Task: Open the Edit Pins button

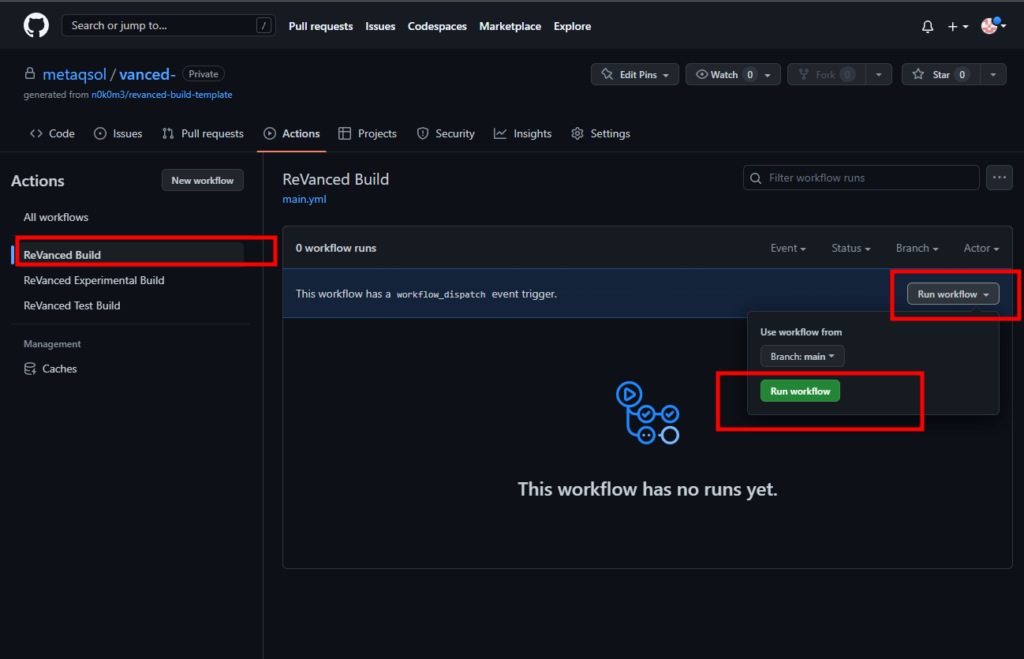Action: [635, 75]
